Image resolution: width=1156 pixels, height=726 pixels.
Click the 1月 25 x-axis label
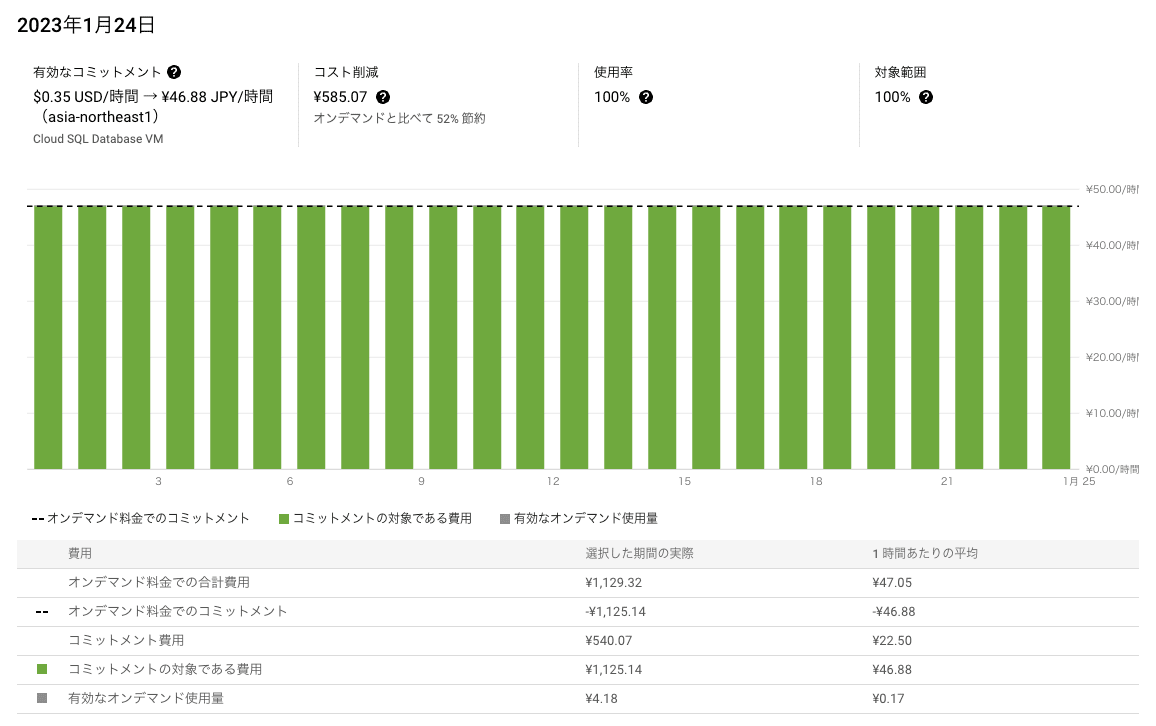(x=1079, y=481)
